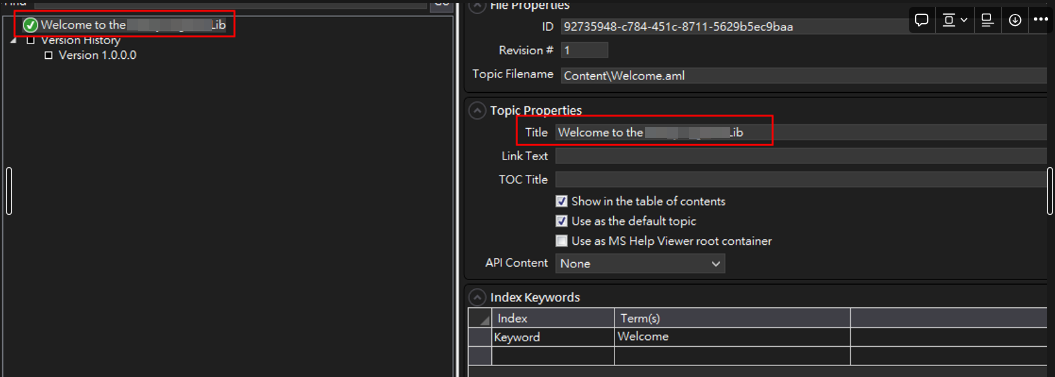Screen dimensions: 1055x377
Task: Uncheck Show in the table of contents
Action: (561, 201)
